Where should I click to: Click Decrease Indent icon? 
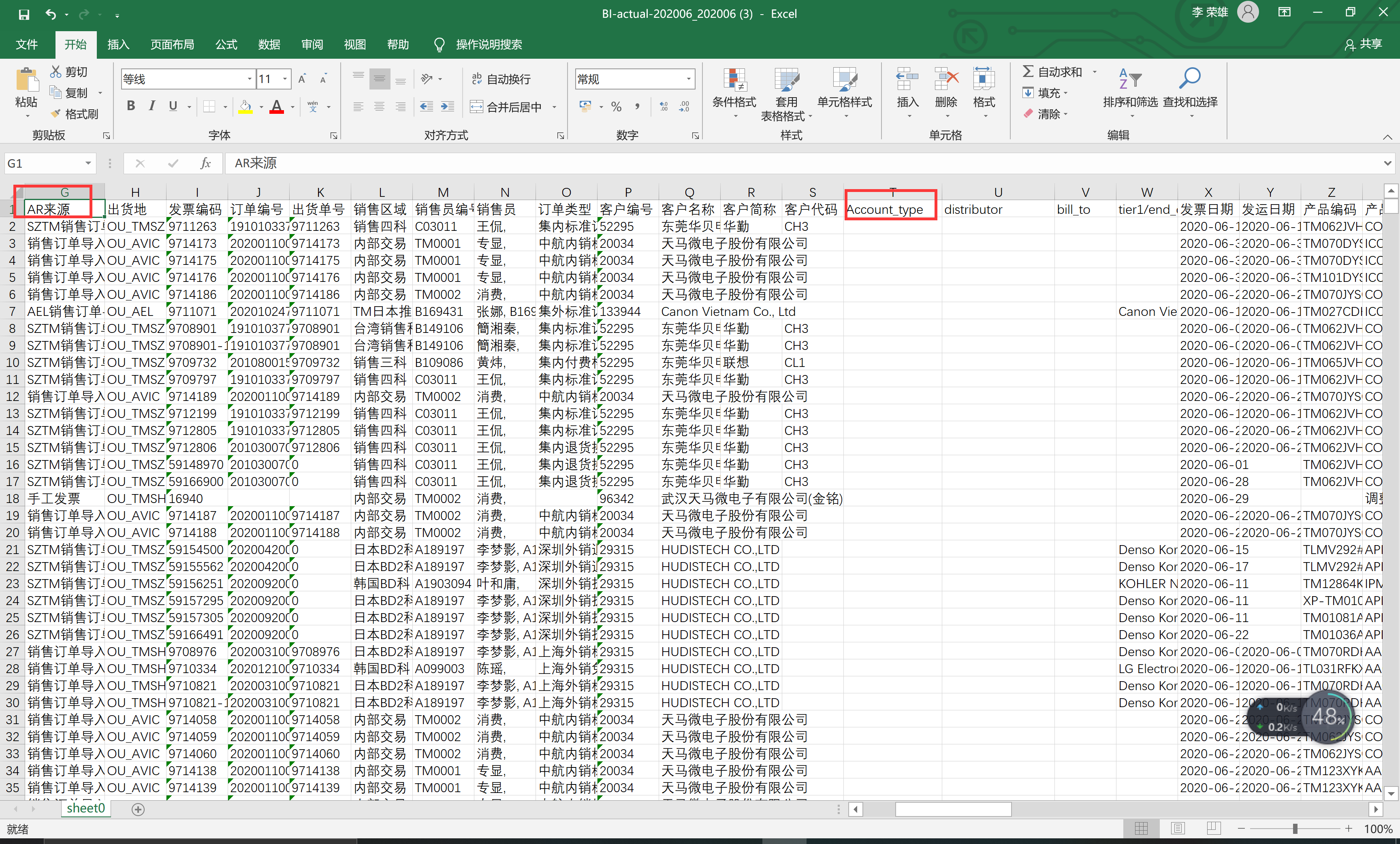[426, 106]
